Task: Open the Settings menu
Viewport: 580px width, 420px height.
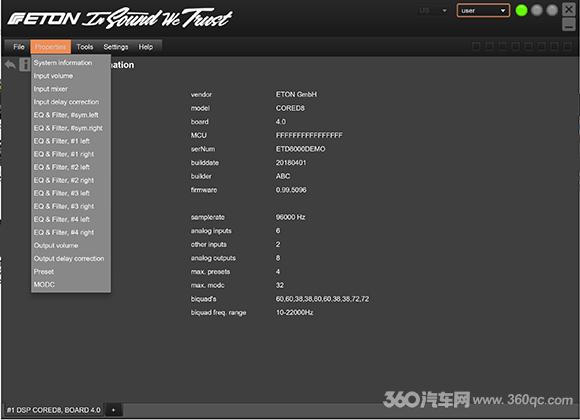Action: pos(116,47)
